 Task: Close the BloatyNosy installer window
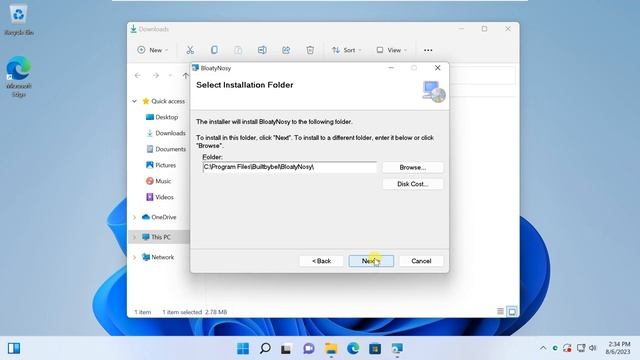coord(438,68)
